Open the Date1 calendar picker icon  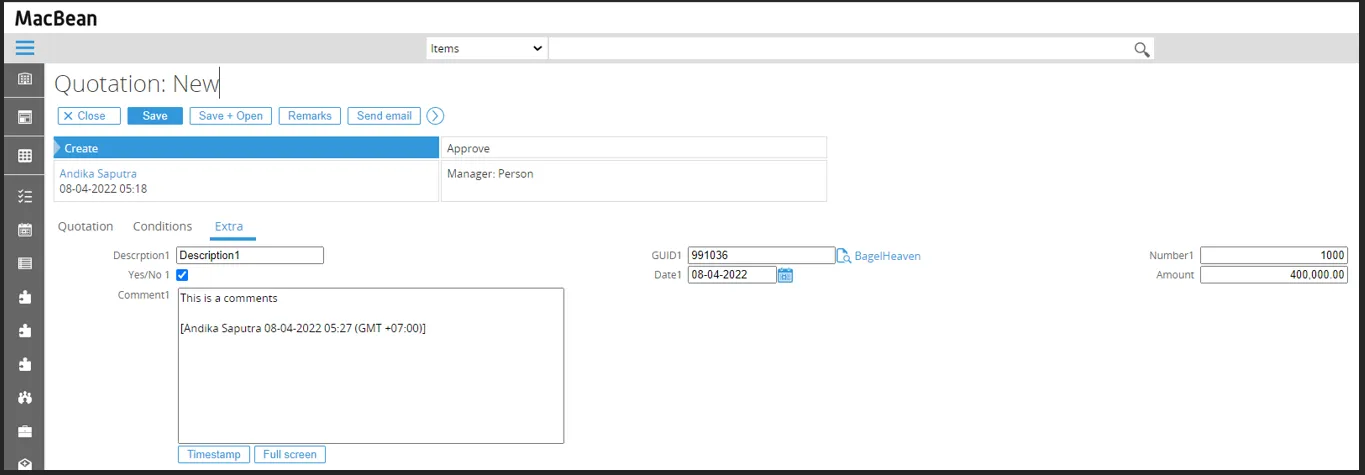point(785,275)
